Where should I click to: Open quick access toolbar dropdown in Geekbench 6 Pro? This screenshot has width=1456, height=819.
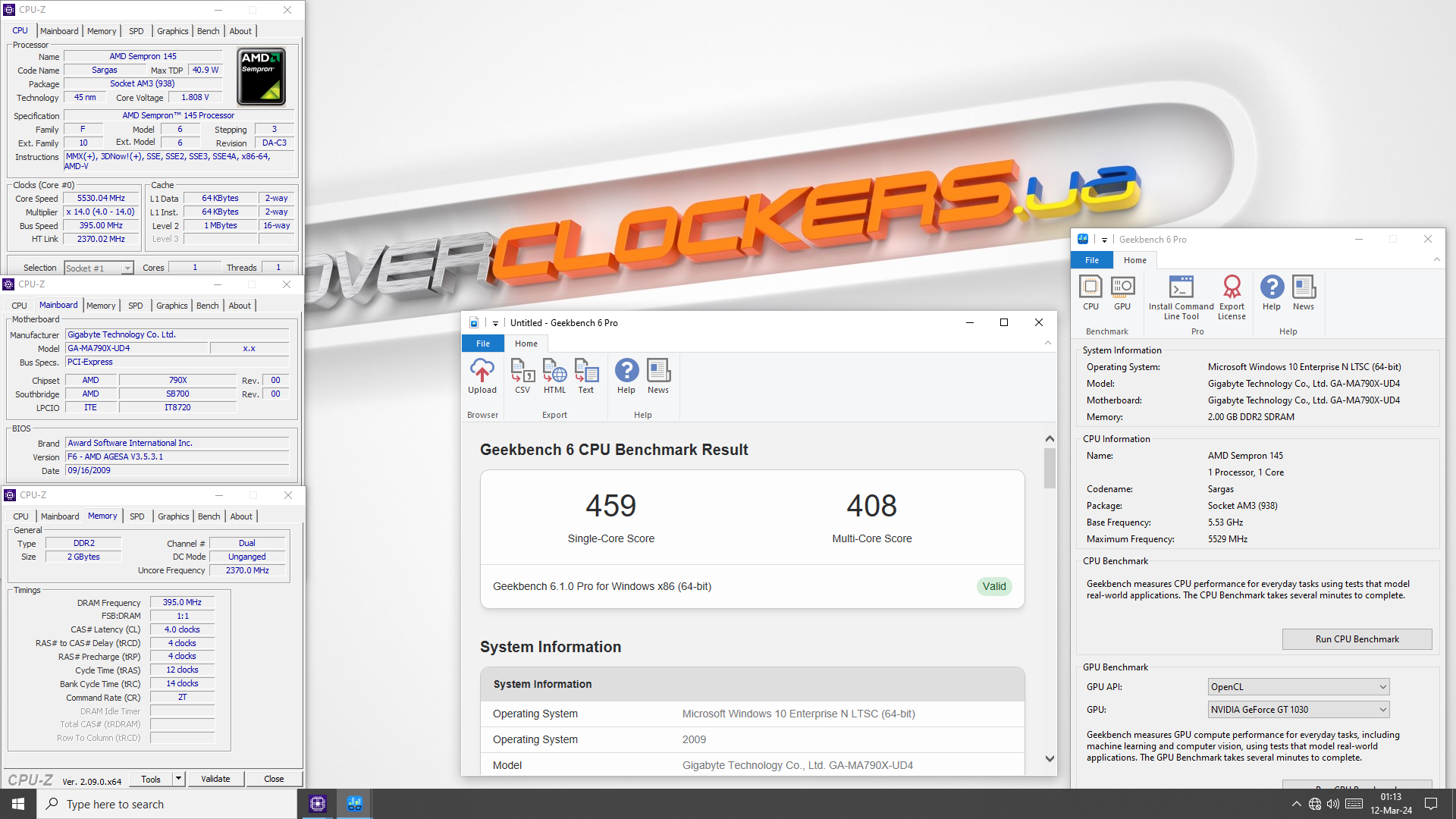pyautogui.click(x=1104, y=240)
